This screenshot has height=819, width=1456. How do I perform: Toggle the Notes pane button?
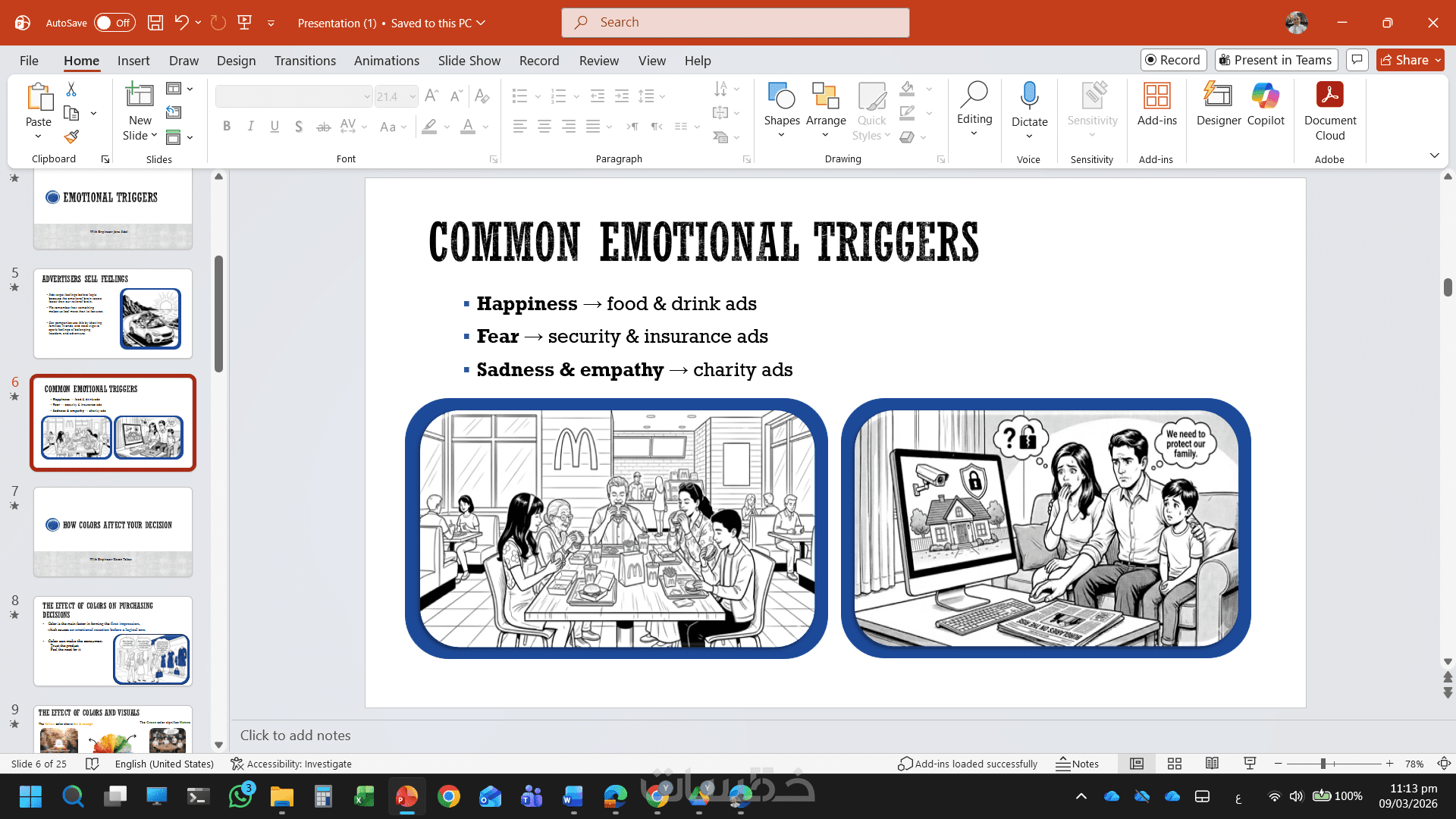[1077, 764]
